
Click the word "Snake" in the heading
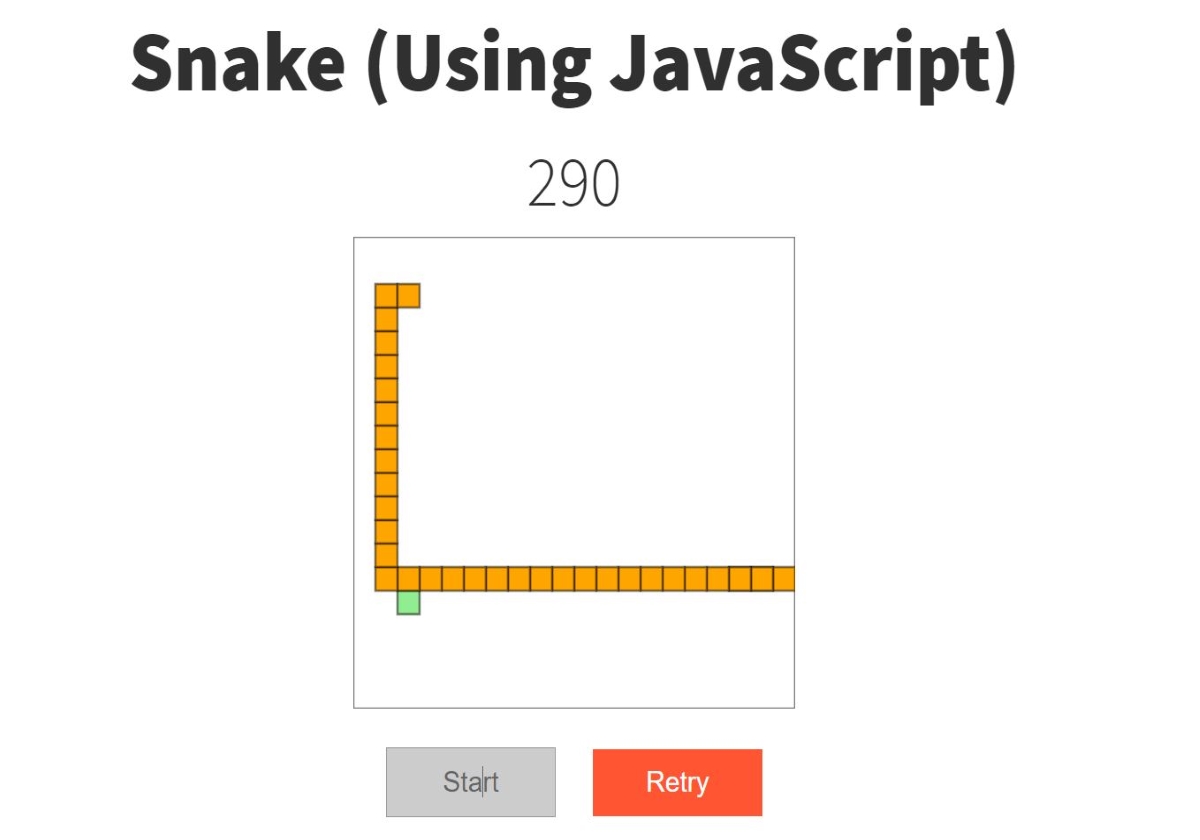(x=238, y=65)
